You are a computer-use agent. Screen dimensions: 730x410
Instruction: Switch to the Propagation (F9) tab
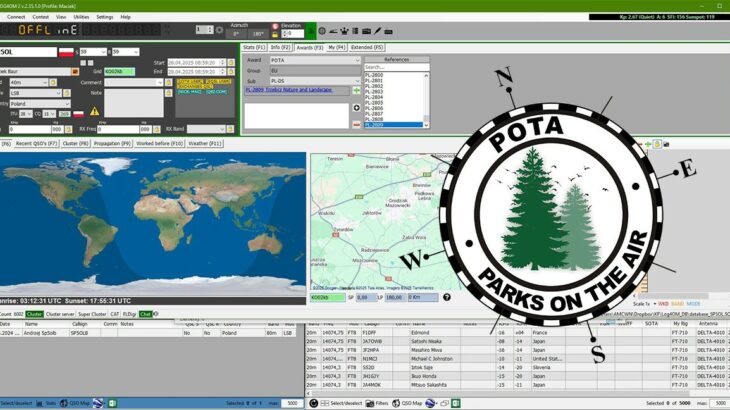(x=112, y=144)
